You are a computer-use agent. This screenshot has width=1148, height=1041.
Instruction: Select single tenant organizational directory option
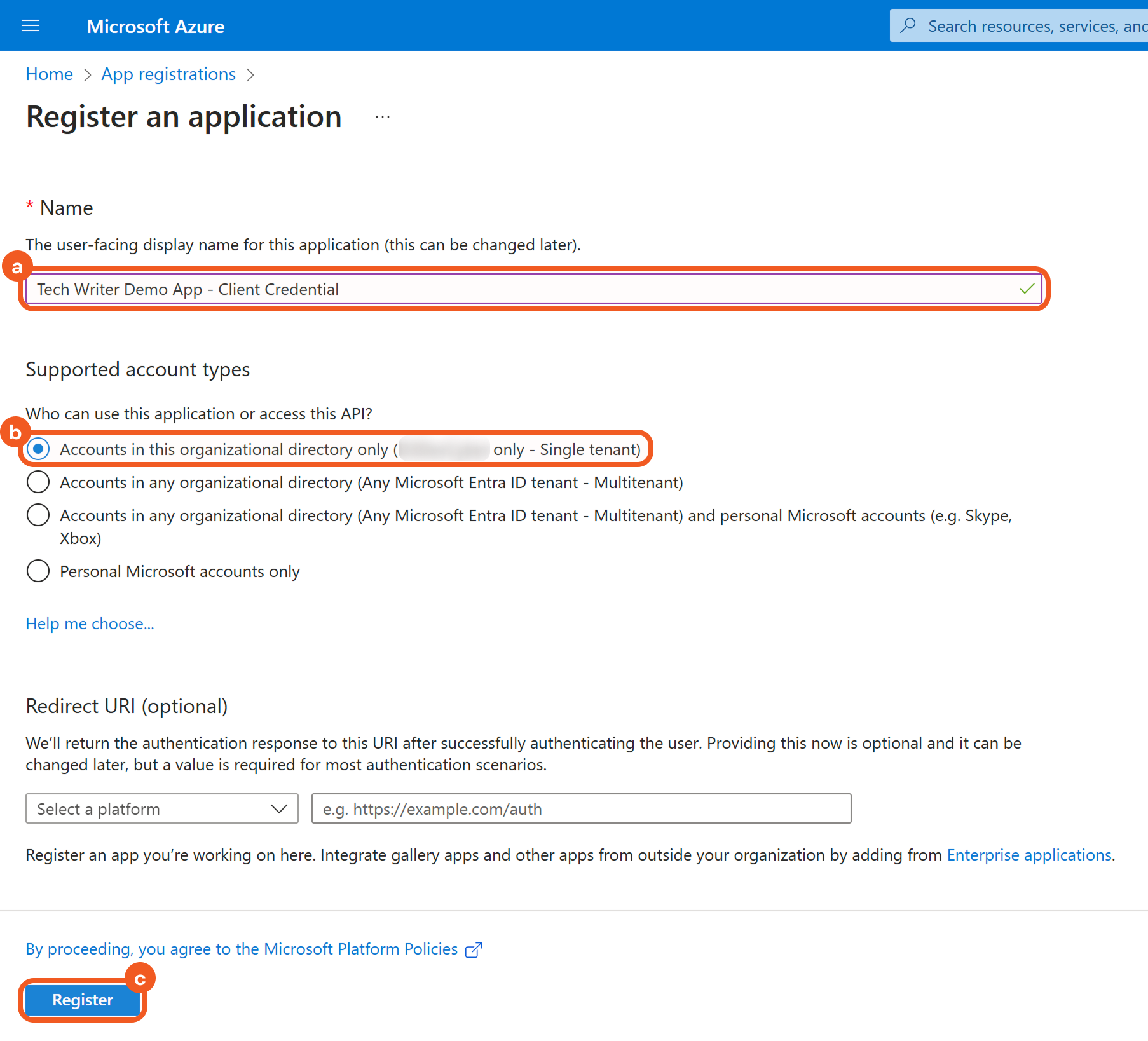tap(38, 449)
